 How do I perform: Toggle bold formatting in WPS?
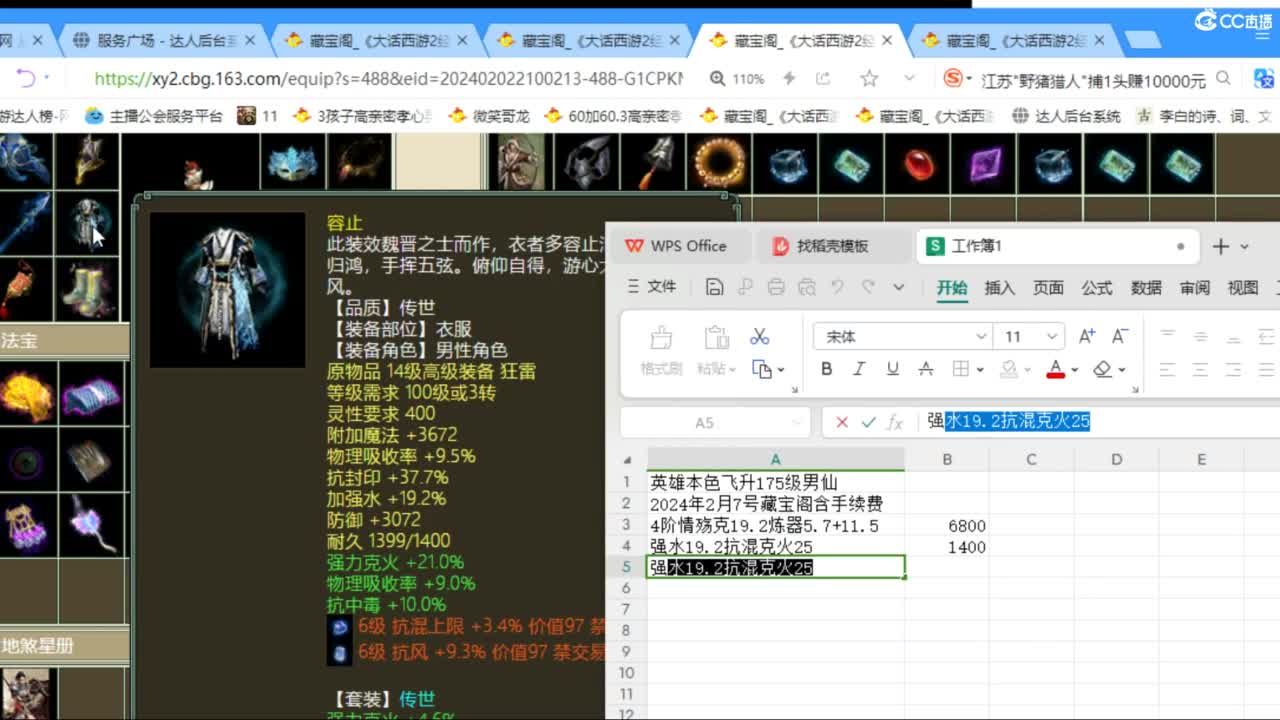(x=826, y=369)
